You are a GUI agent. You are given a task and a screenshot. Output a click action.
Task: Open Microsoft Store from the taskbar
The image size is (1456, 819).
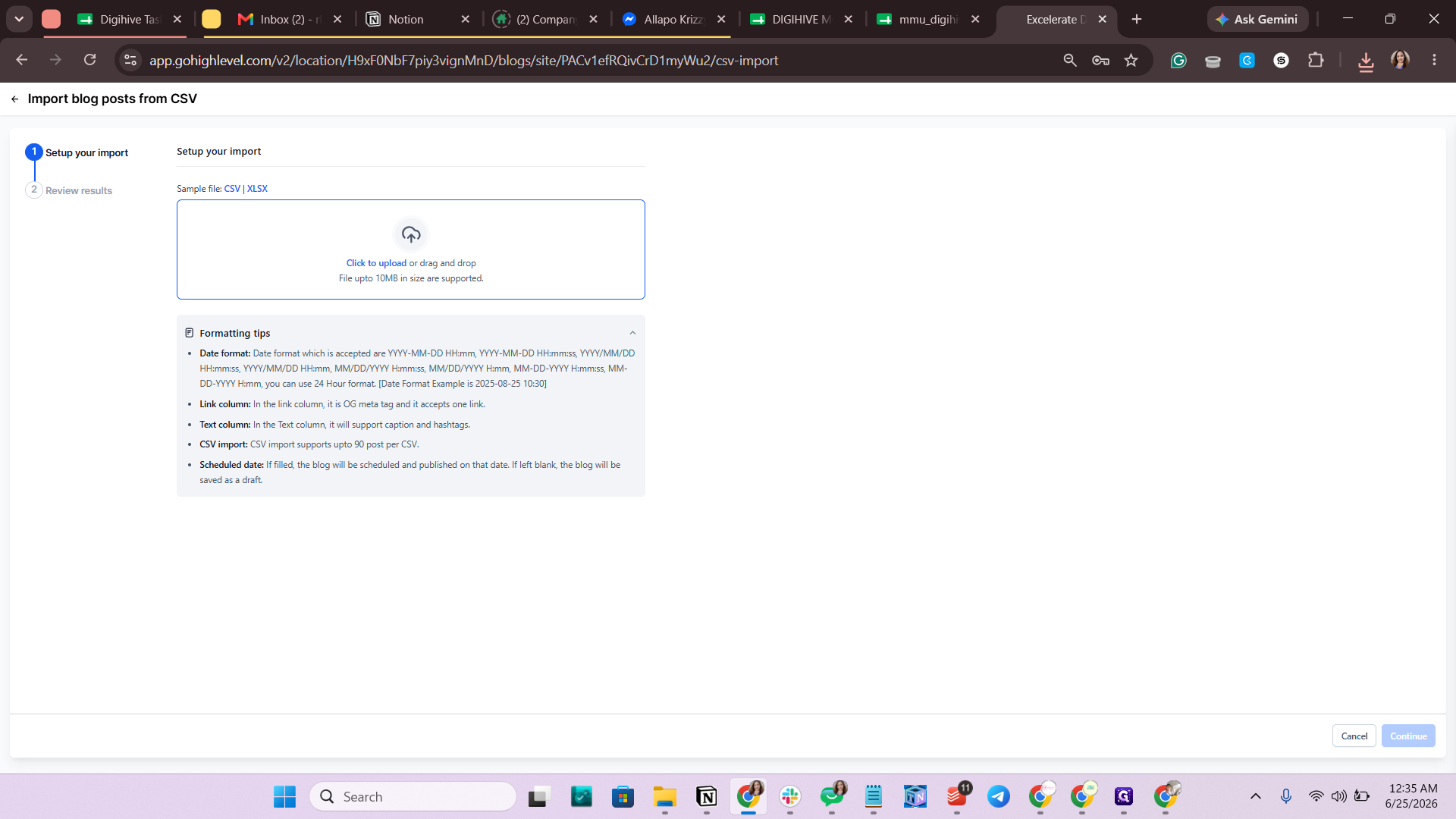(x=623, y=796)
